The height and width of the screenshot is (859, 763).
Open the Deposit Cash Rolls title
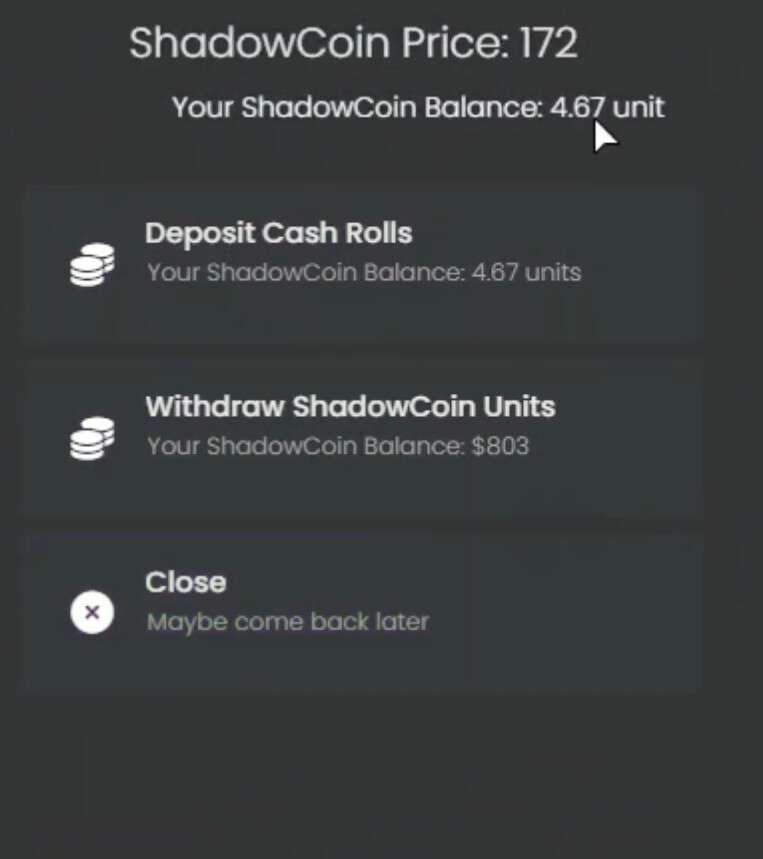(x=278, y=233)
